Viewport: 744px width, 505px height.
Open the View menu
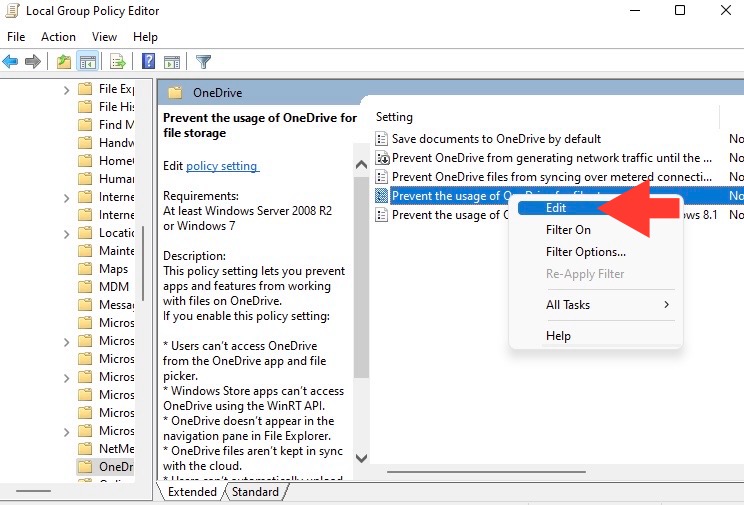pos(104,37)
